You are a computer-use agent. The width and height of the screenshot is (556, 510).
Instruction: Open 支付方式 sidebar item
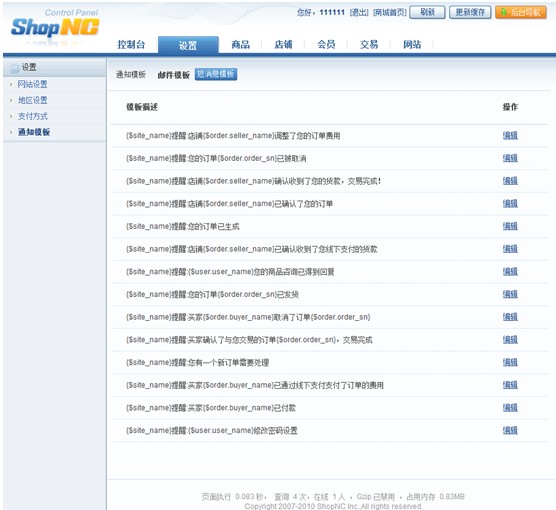click(x=33, y=116)
